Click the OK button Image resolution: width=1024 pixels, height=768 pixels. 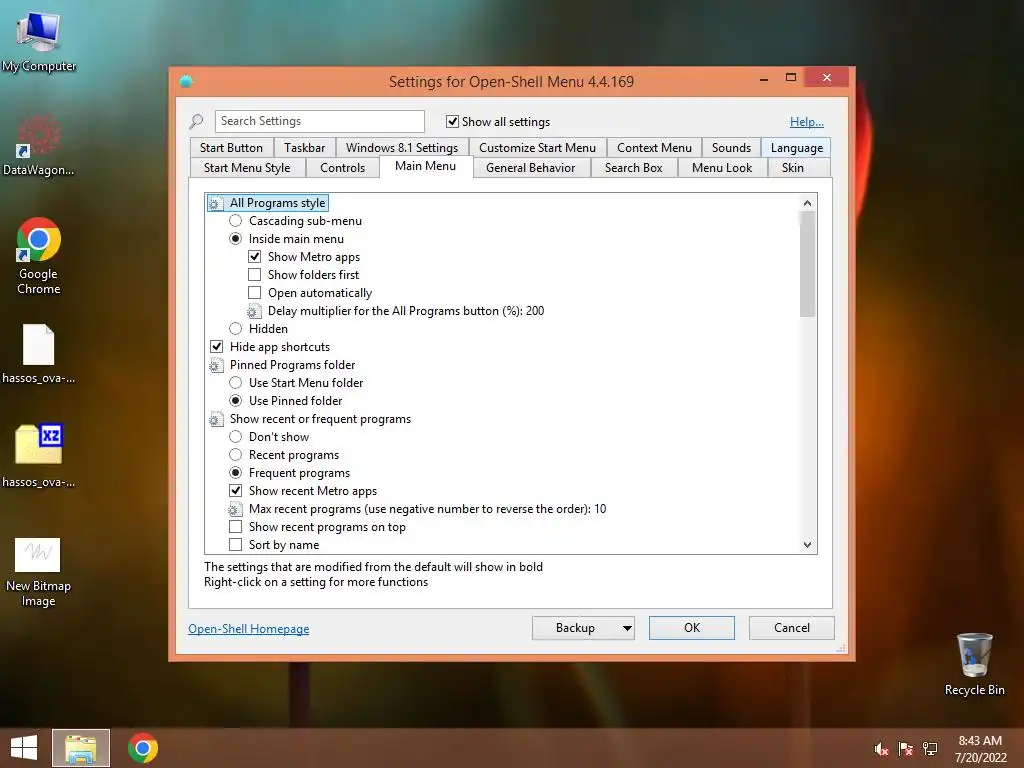(692, 628)
